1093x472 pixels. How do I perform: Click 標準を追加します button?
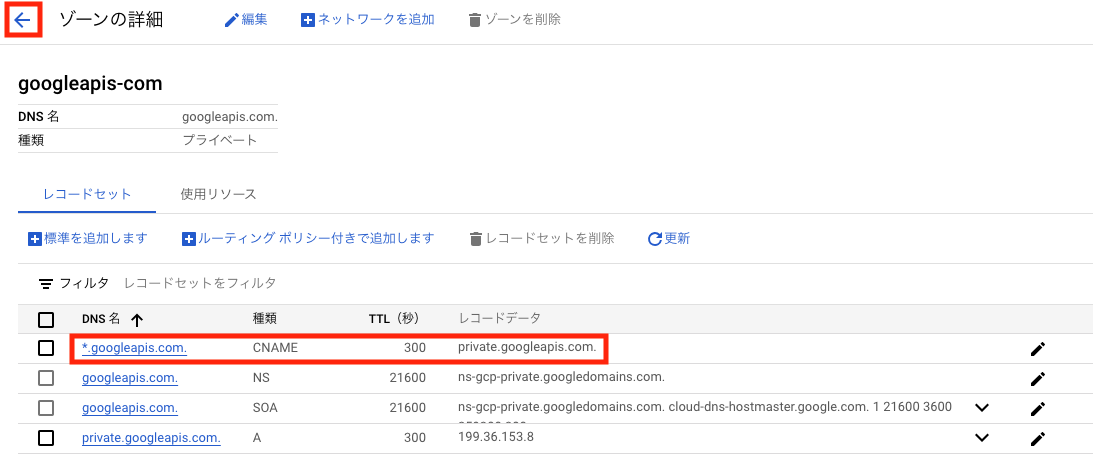pyautogui.click(x=88, y=238)
